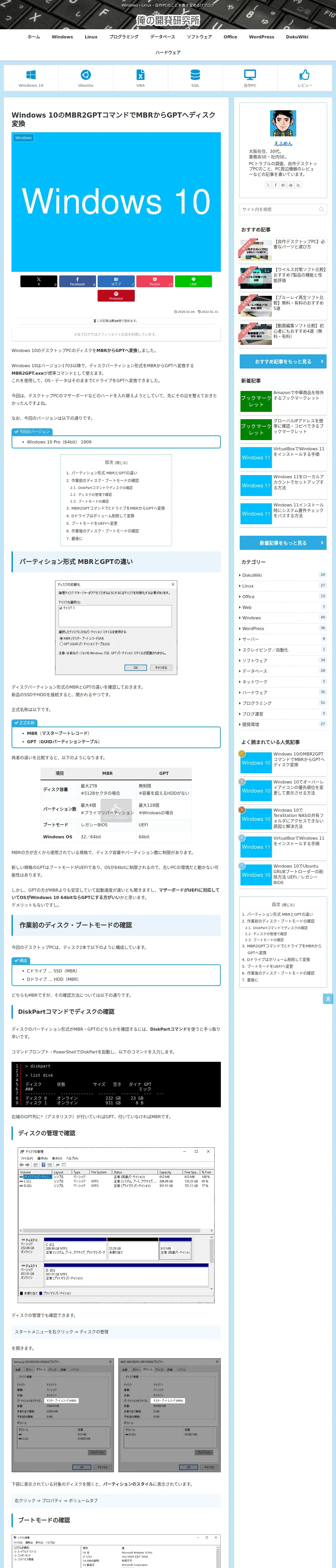336x1568 pixels.
Task: Open Windows in top navigation menu
Action: point(62,37)
